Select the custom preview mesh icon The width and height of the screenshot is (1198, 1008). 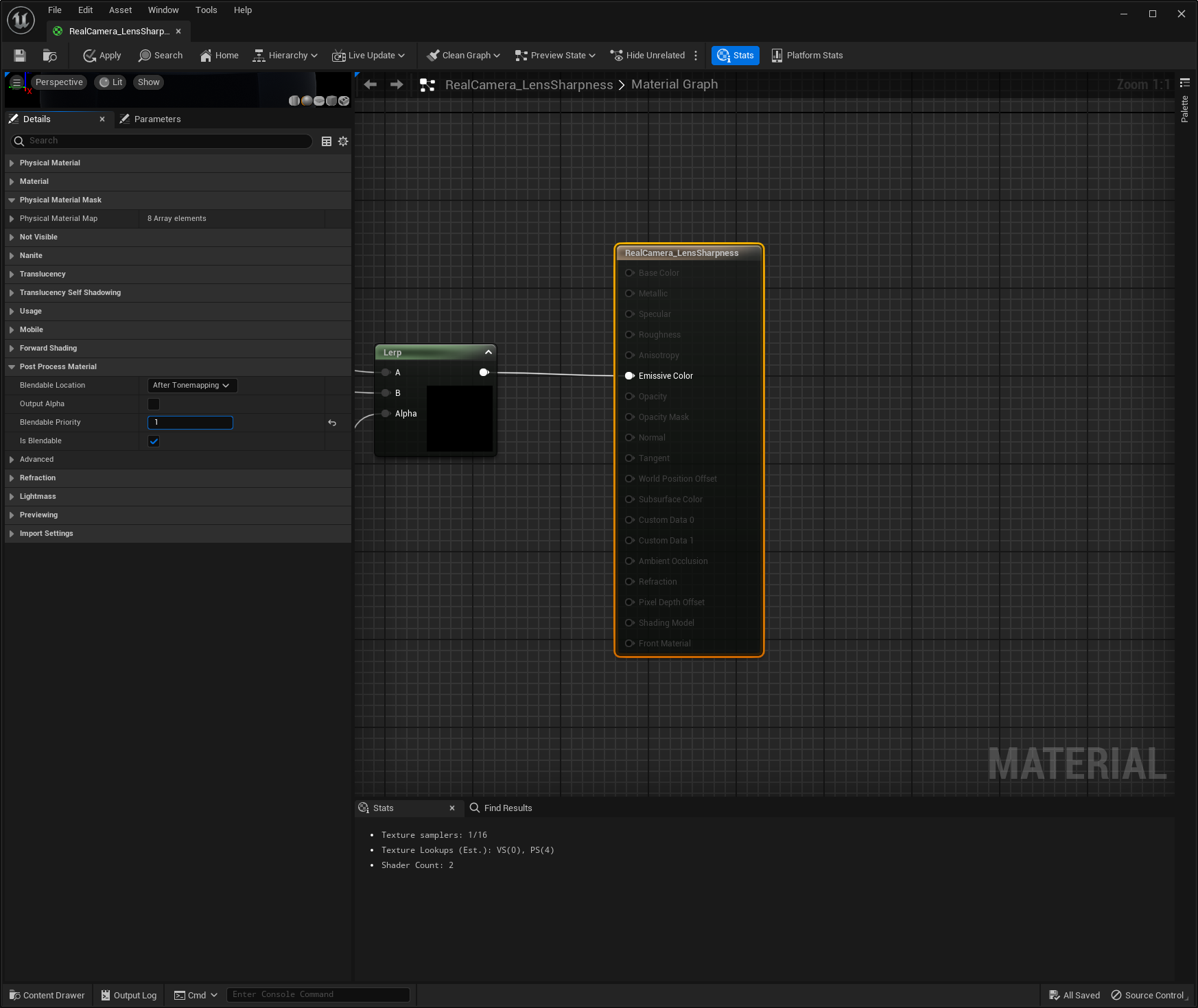point(344,101)
